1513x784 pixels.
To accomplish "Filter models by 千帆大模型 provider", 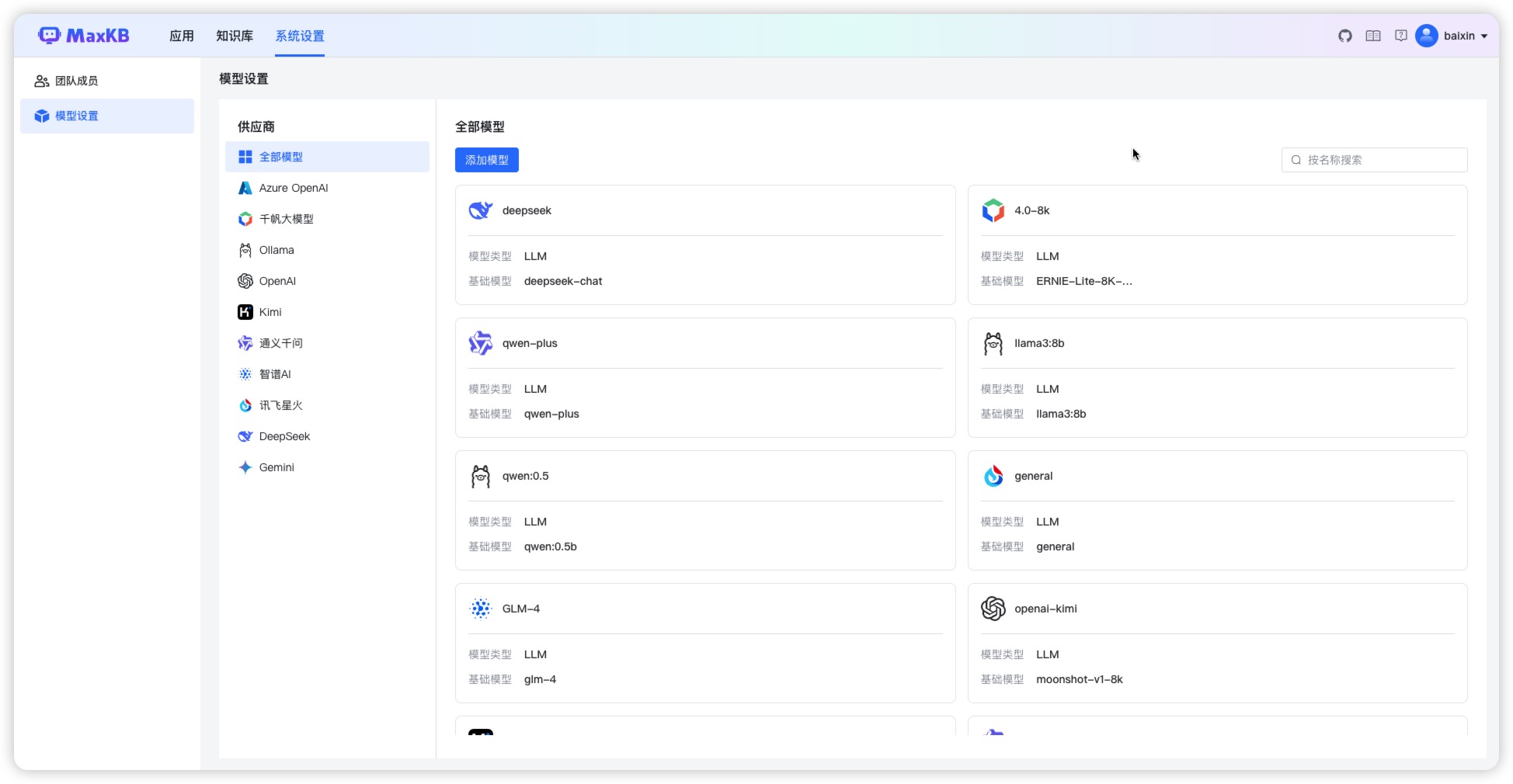I will 327,219.
